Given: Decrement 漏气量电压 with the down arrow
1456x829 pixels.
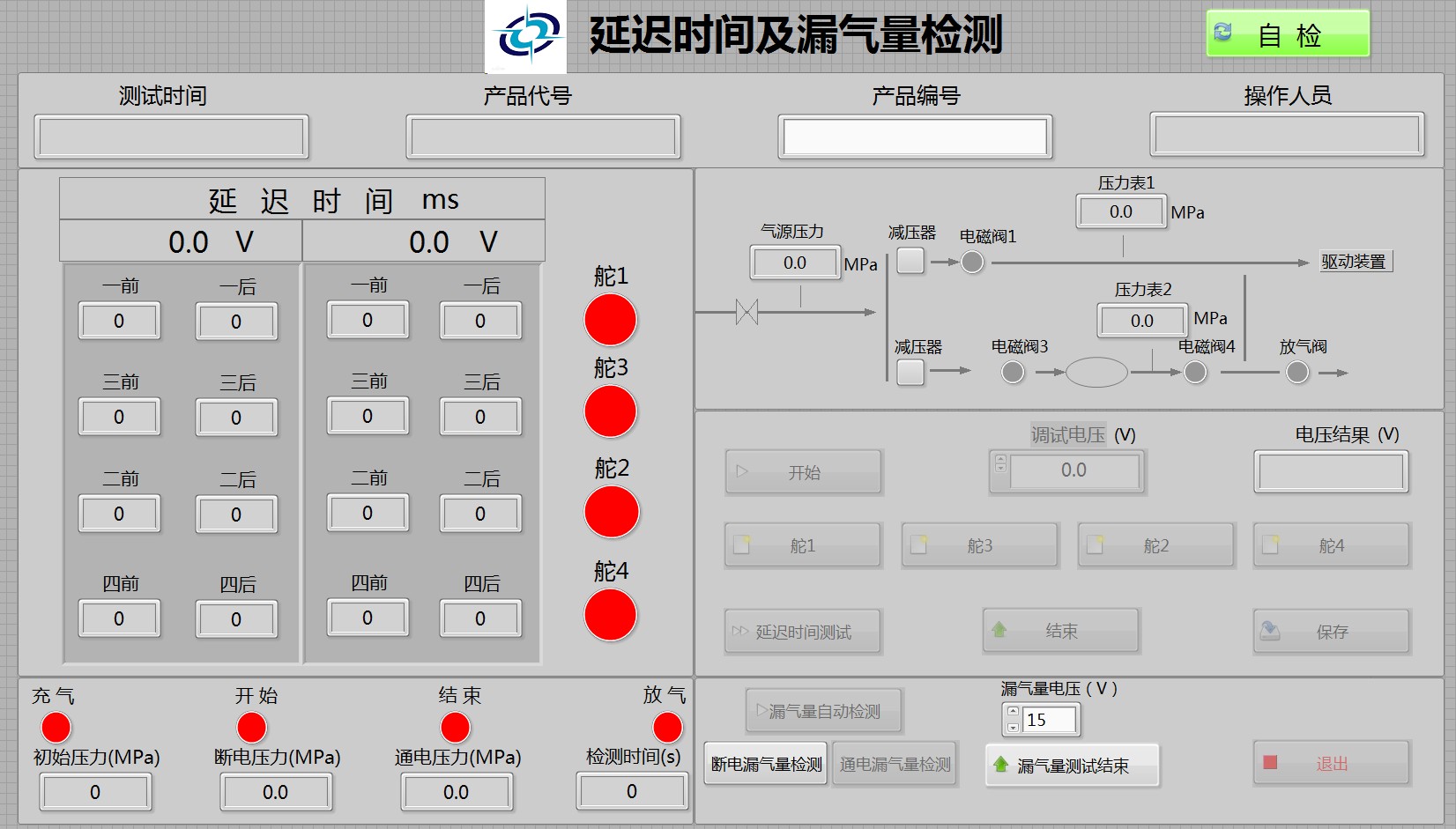Looking at the screenshot, I should click(1013, 727).
